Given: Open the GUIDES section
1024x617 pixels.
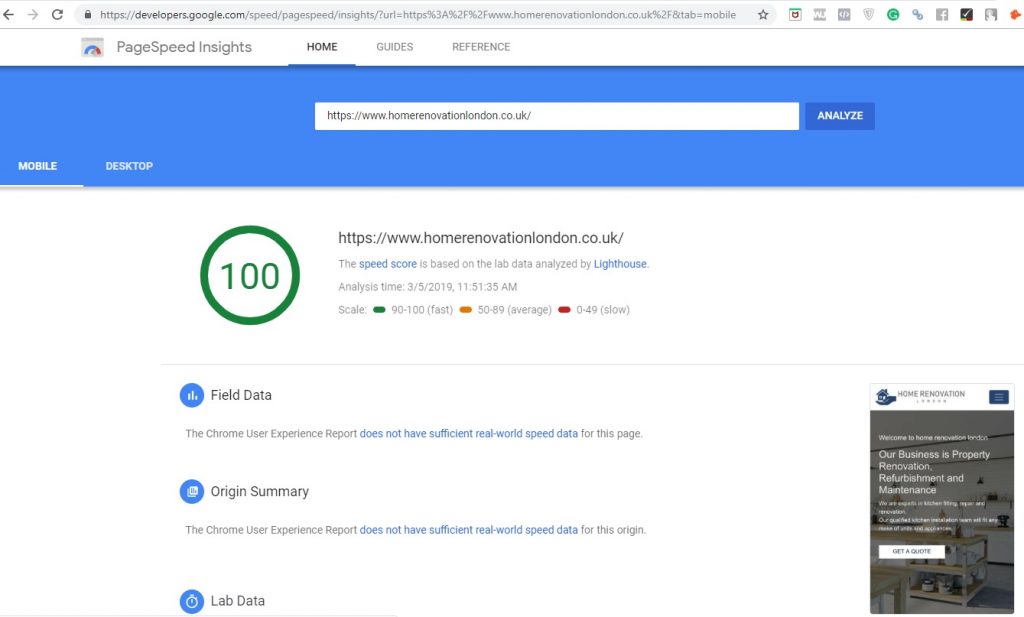Looking at the screenshot, I should 394,46.
